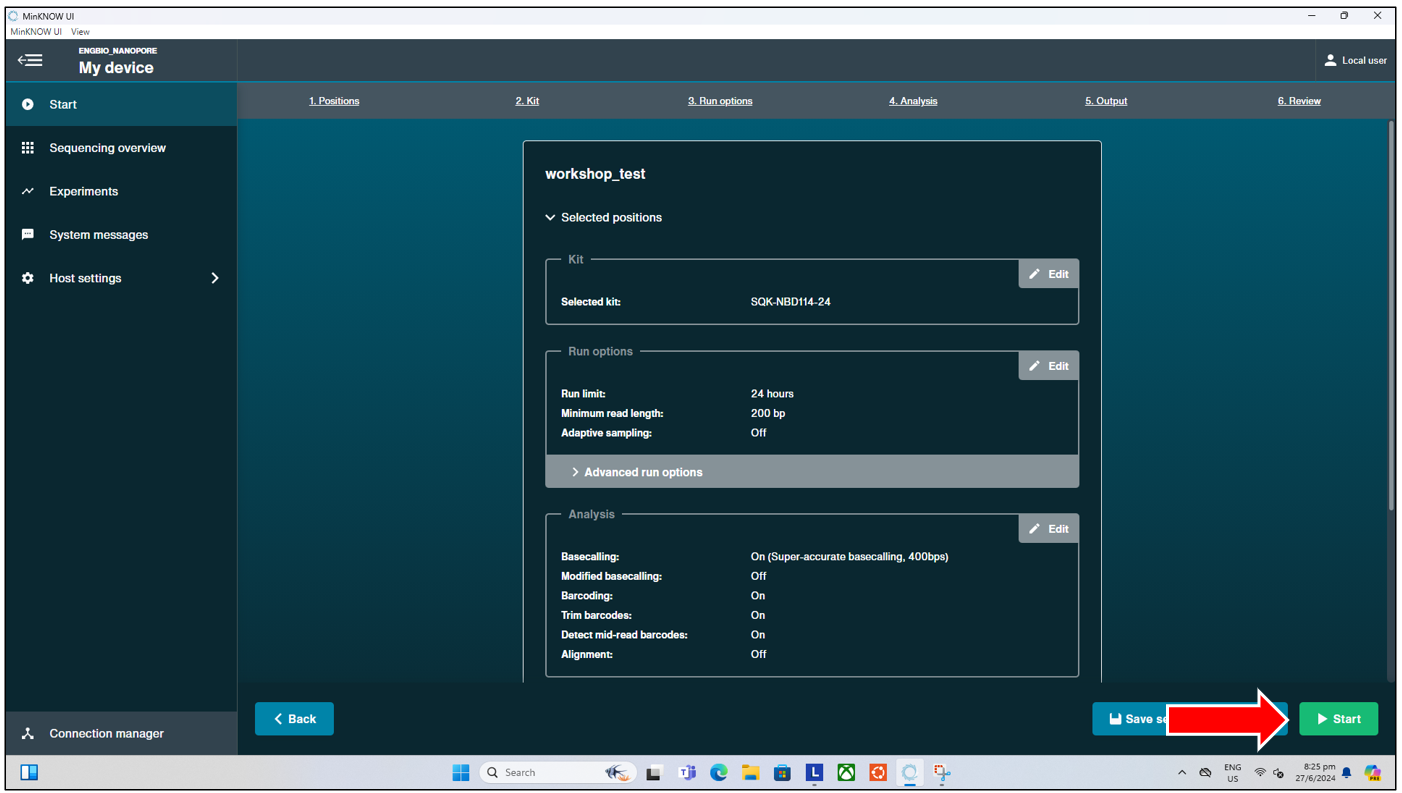
Task: Start the sequencing run
Action: [x=1338, y=719]
